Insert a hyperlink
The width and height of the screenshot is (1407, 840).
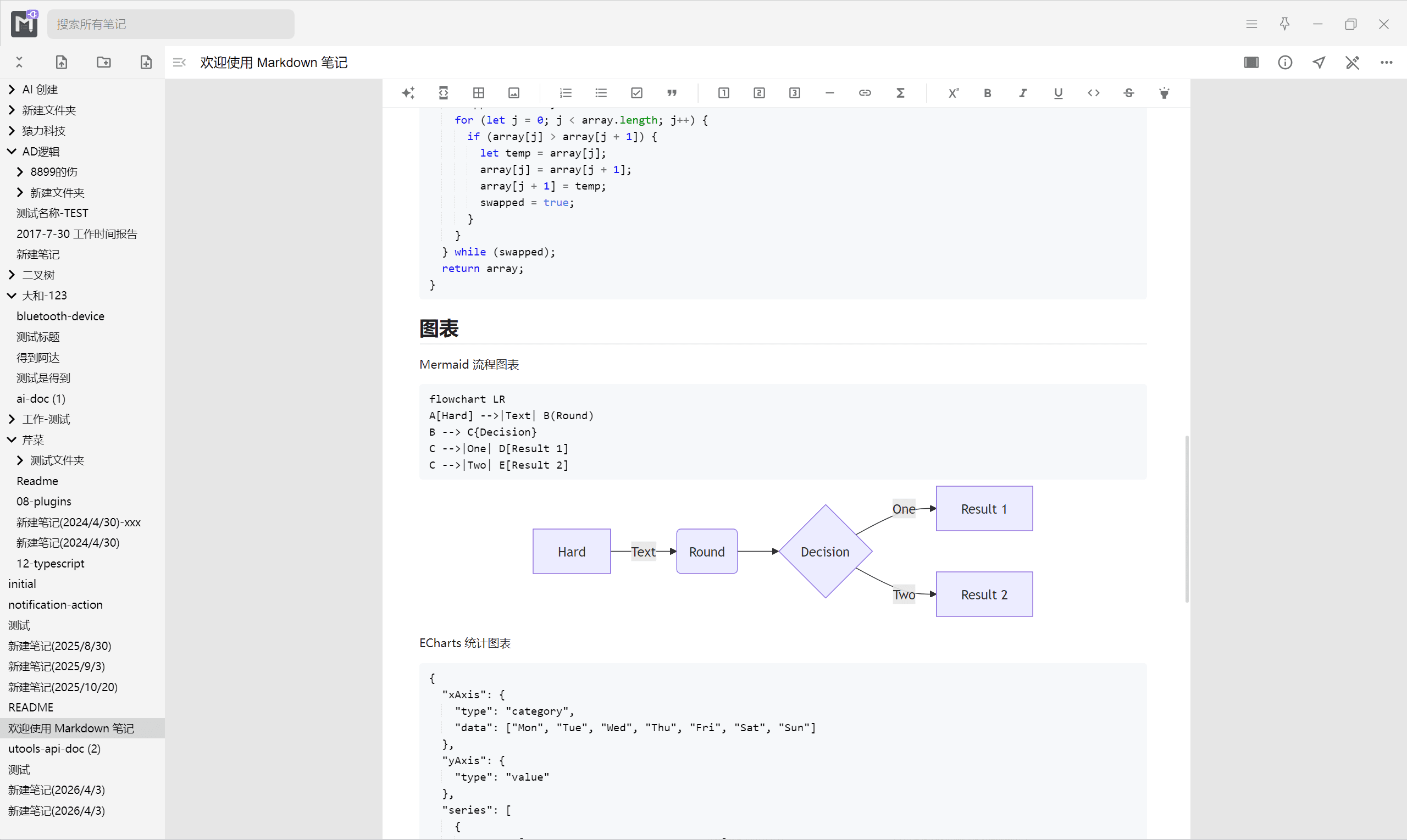click(865, 93)
